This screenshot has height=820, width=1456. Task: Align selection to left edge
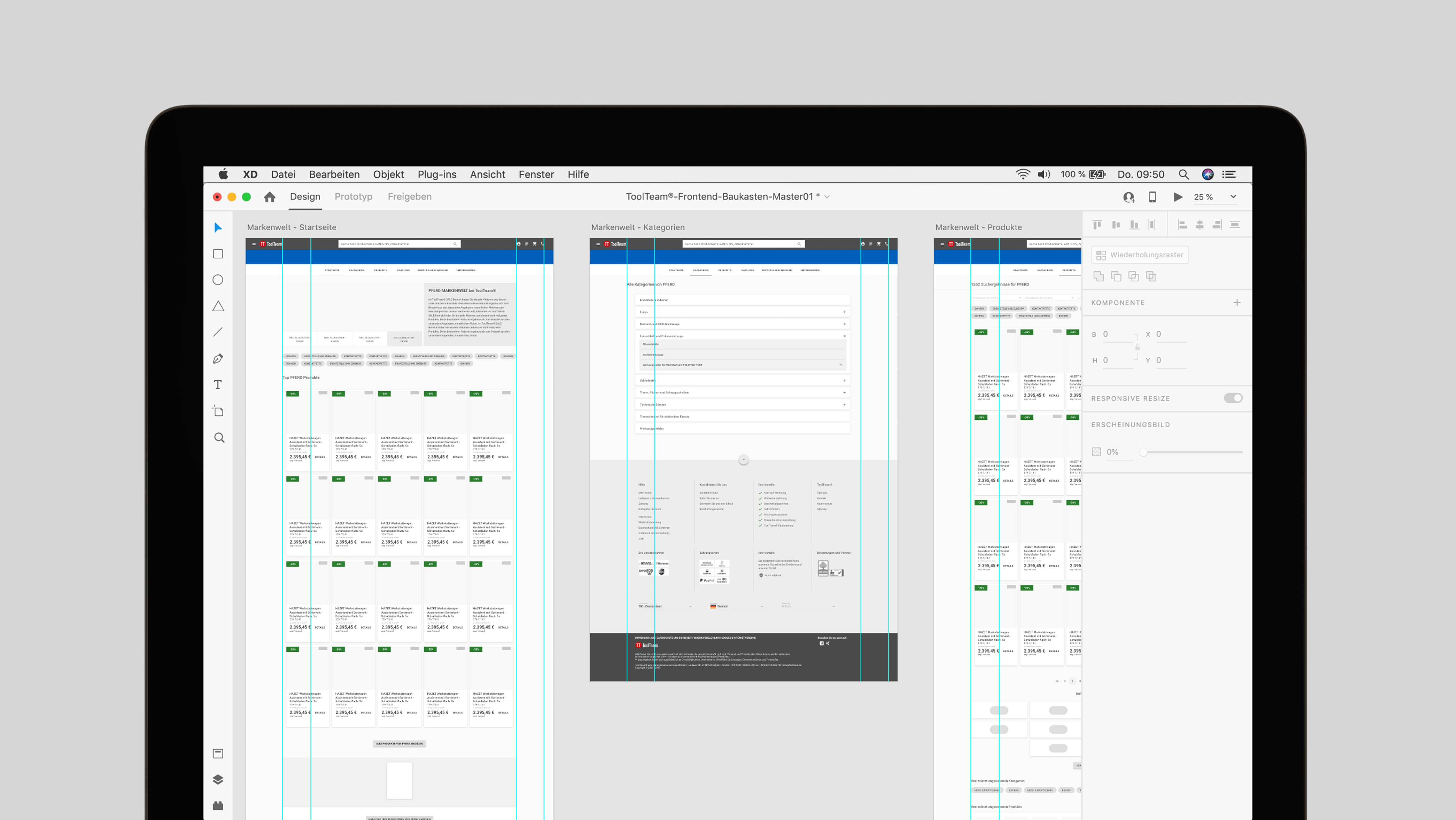point(1182,225)
